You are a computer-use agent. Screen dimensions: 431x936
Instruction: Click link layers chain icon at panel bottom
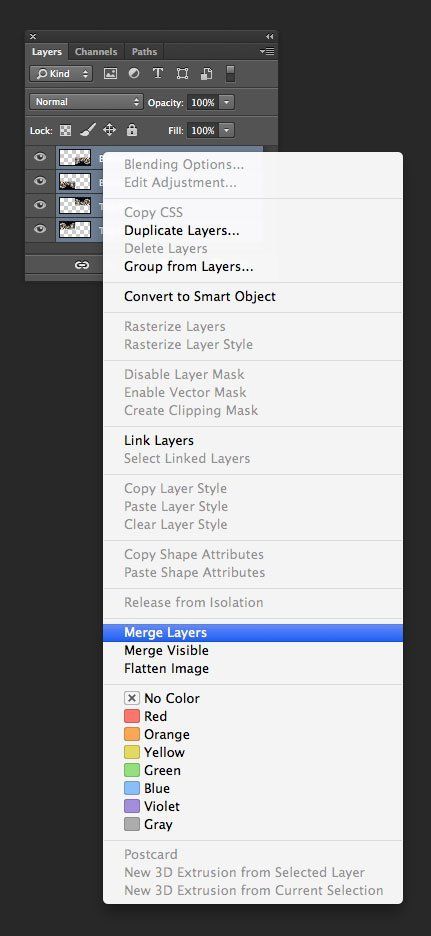82,265
